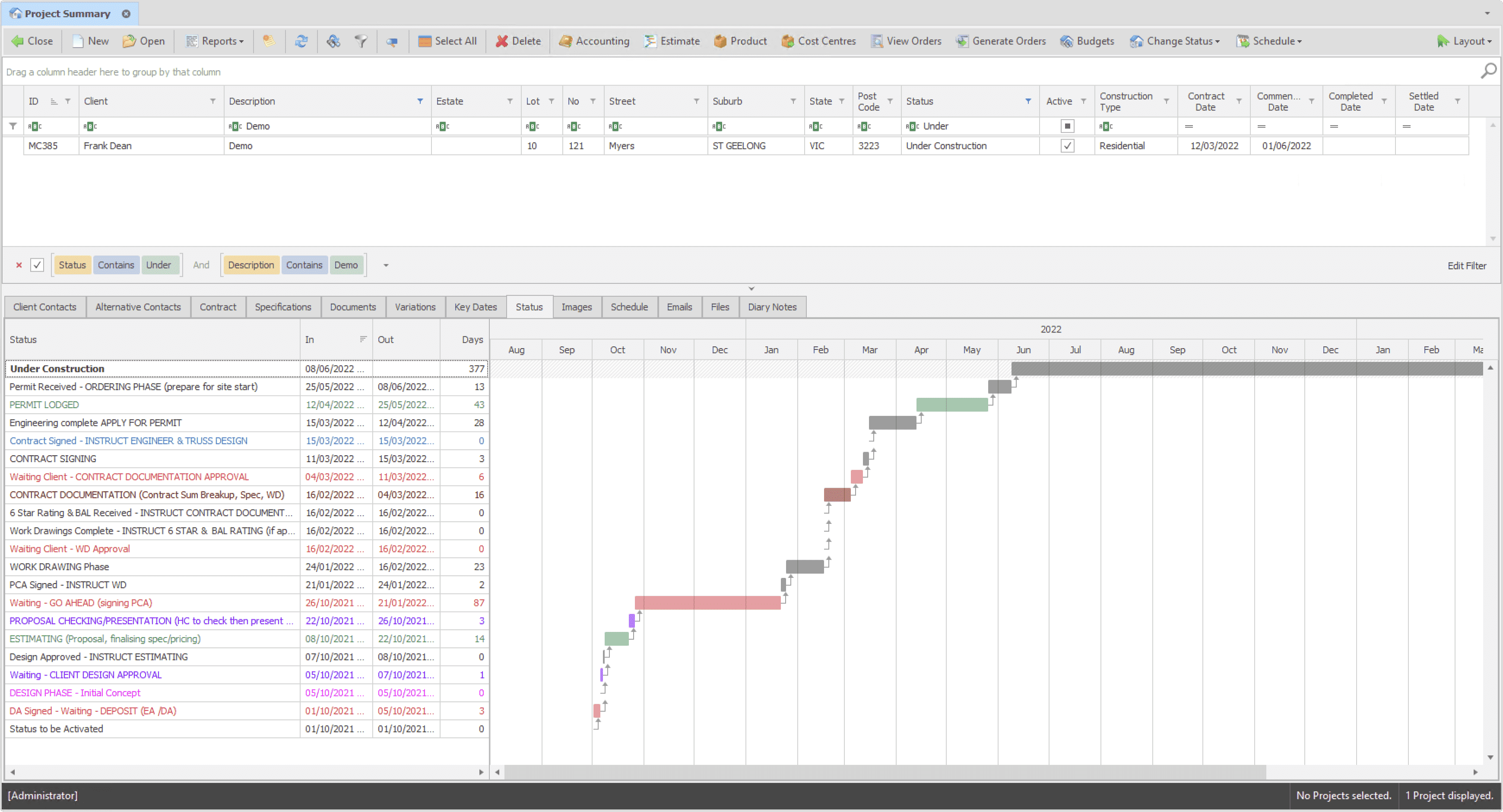Viewport: 1503px width, 812px height.
Task: Click the yellow note tag icon
Action: pyautogui.click(x=268, y=41)
